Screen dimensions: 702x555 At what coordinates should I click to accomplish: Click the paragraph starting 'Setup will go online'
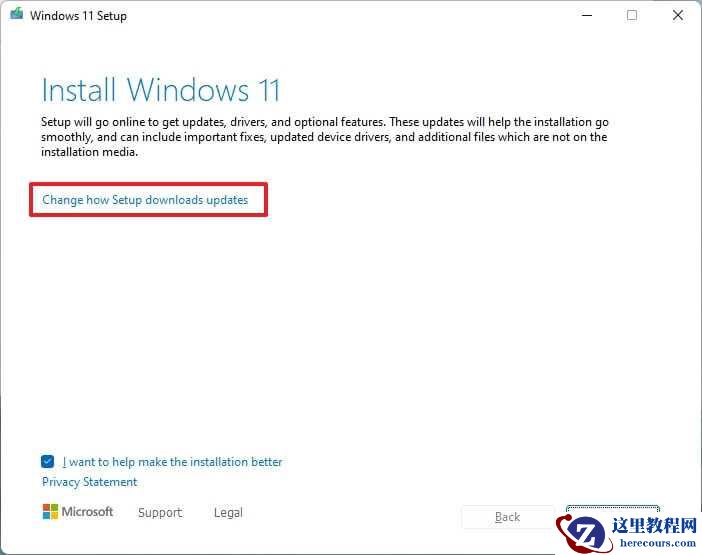325,137
